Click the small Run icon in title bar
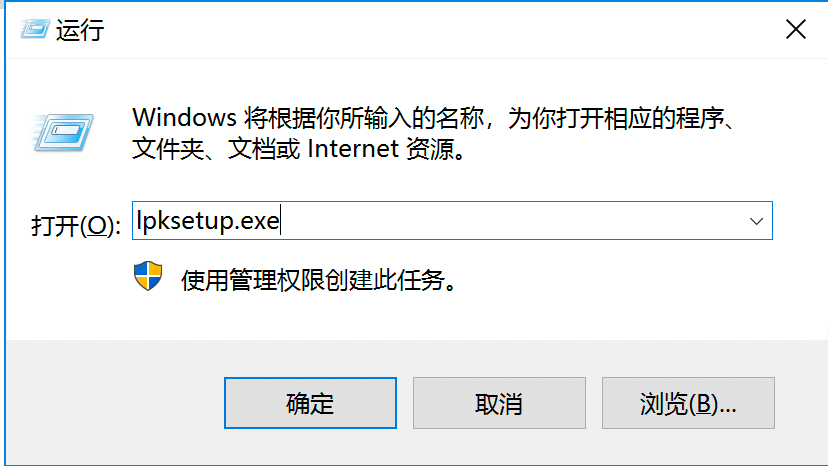828x466 pixels. pos(31,28)
